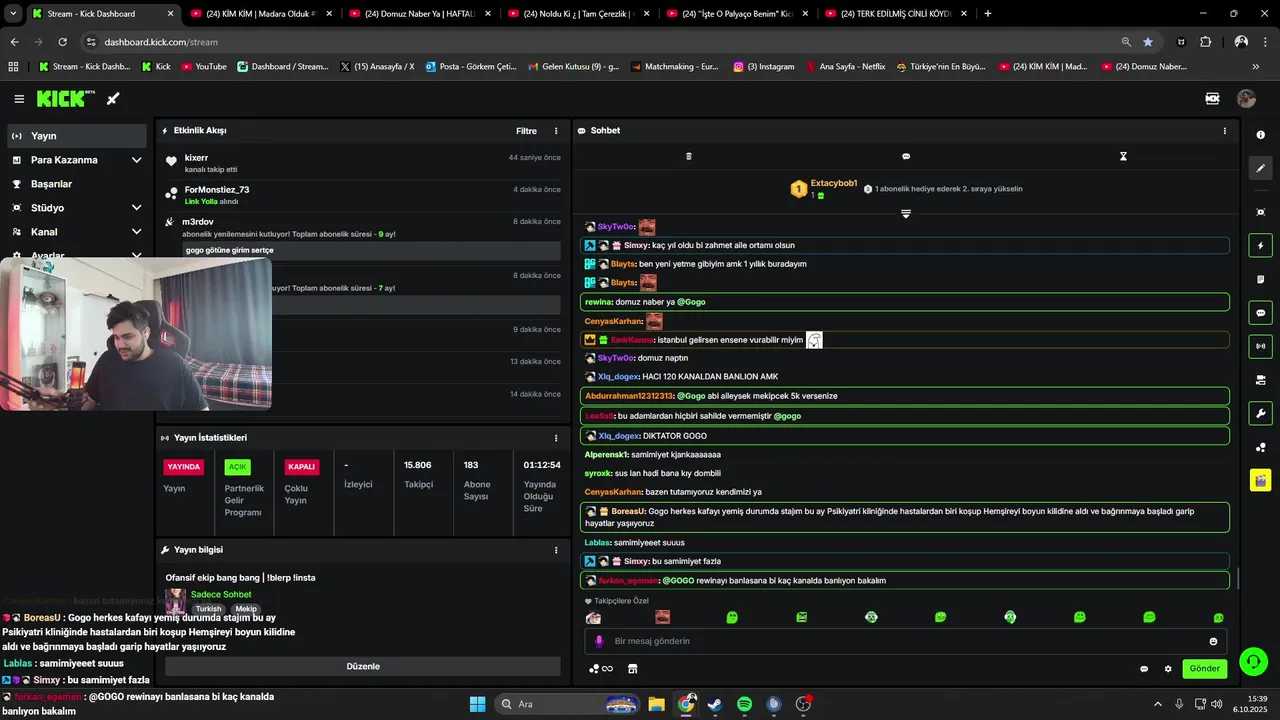Click the green headset support button
Viewport: 1280px width, 720px height.
1252,661
